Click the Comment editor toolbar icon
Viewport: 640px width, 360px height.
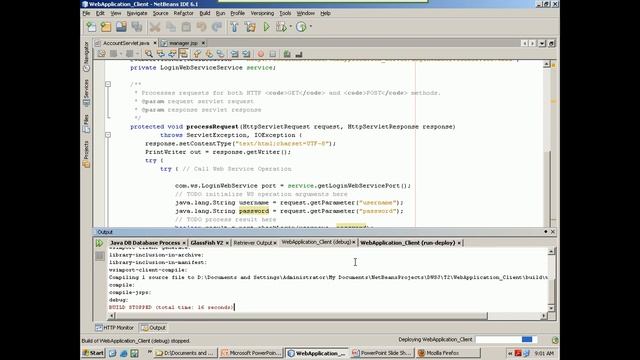[287, 54]
